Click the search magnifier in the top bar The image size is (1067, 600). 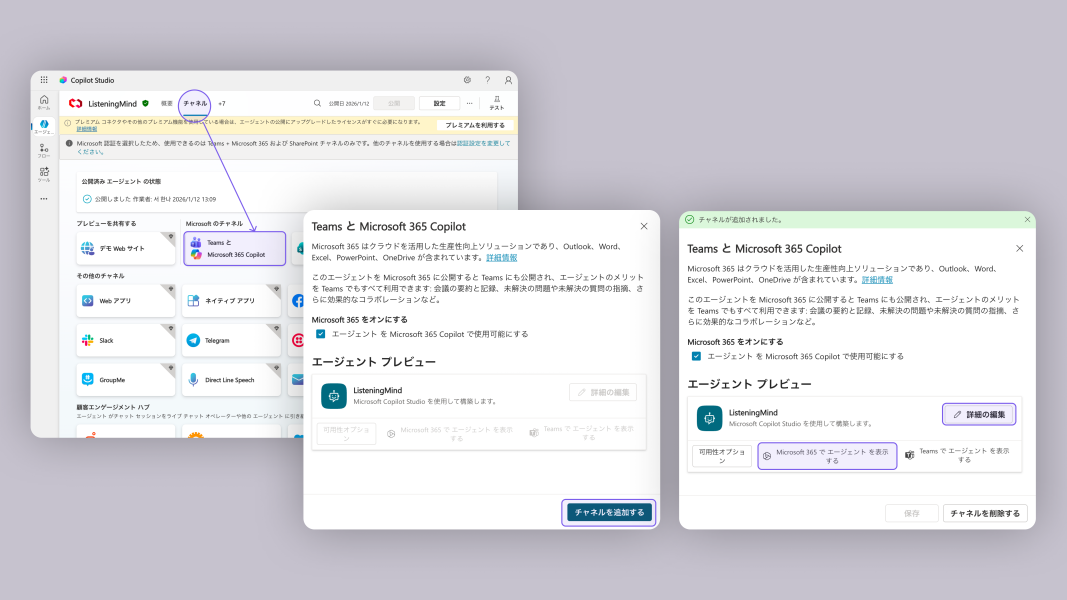pos(318,103)
